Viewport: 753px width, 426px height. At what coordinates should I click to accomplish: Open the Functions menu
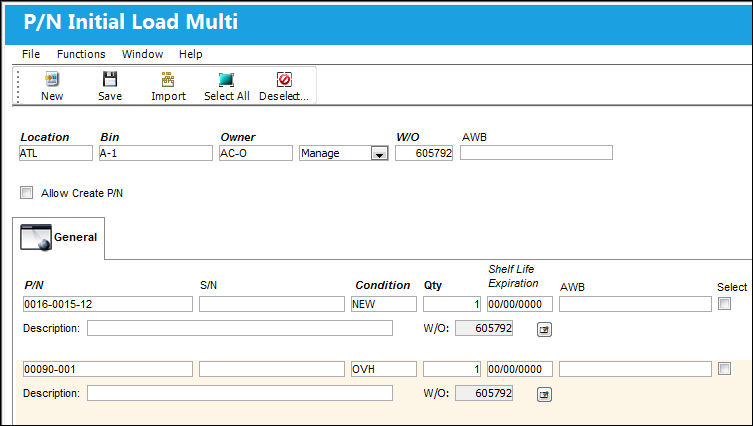tap(81, 54)
